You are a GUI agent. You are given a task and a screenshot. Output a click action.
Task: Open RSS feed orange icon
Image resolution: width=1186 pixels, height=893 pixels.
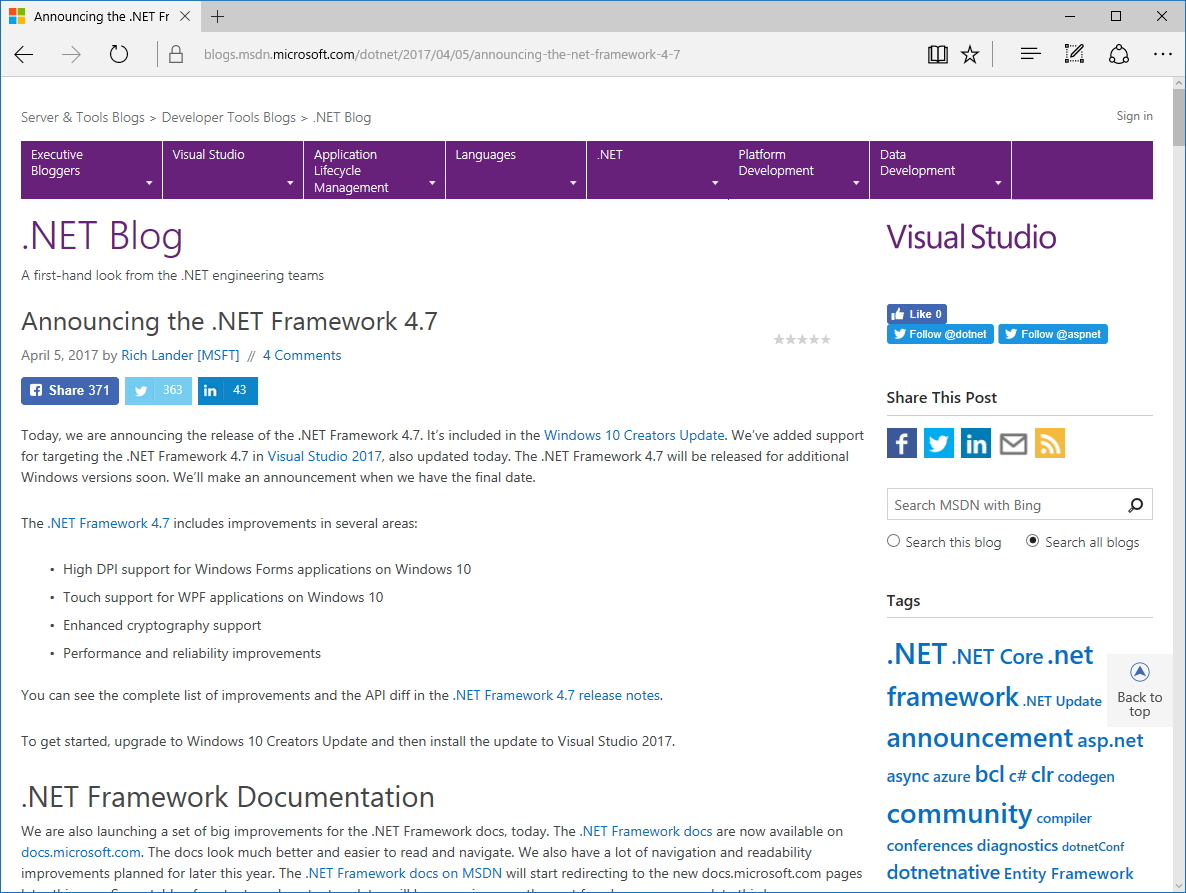(1050, 443)
